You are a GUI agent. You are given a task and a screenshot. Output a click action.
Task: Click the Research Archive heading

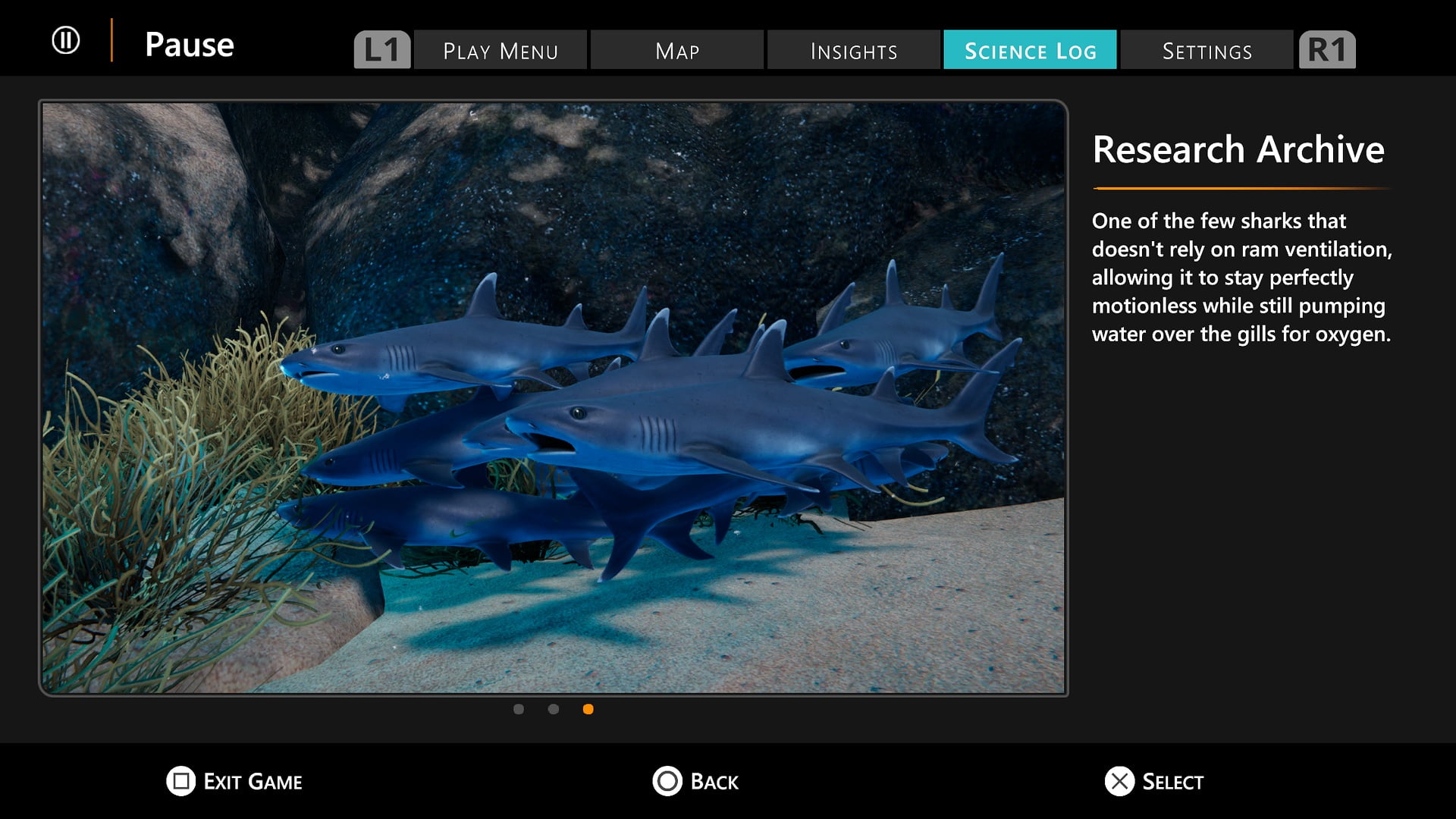tap(1238, 149)
